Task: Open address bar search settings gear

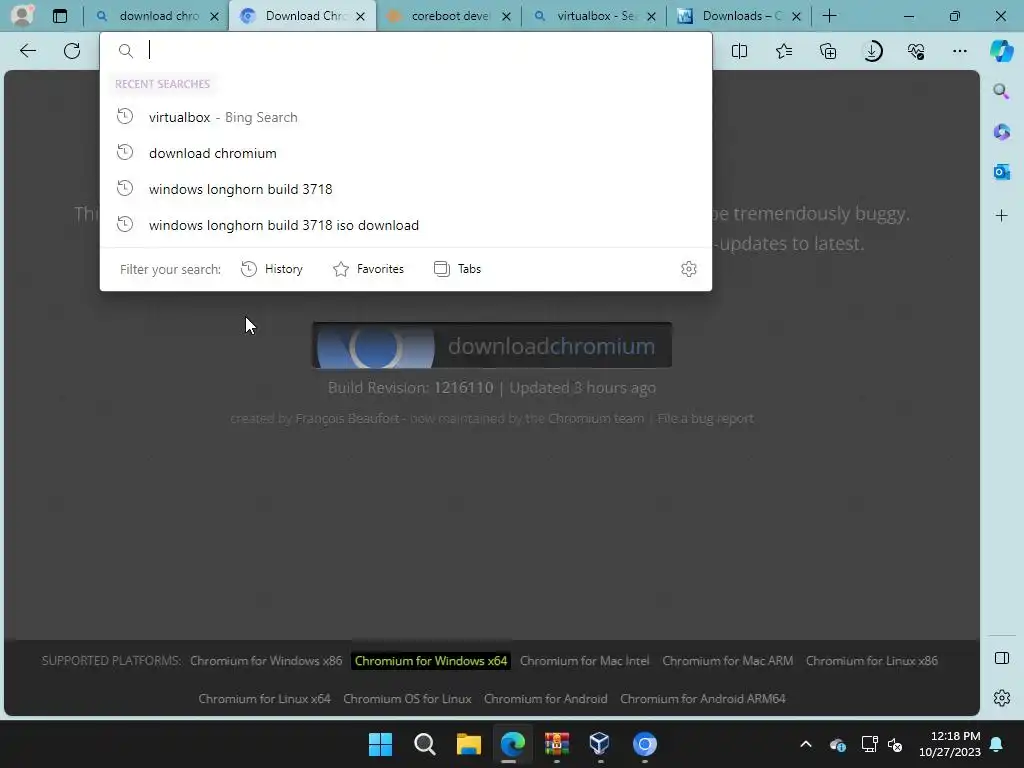Action: click(688, 269)
